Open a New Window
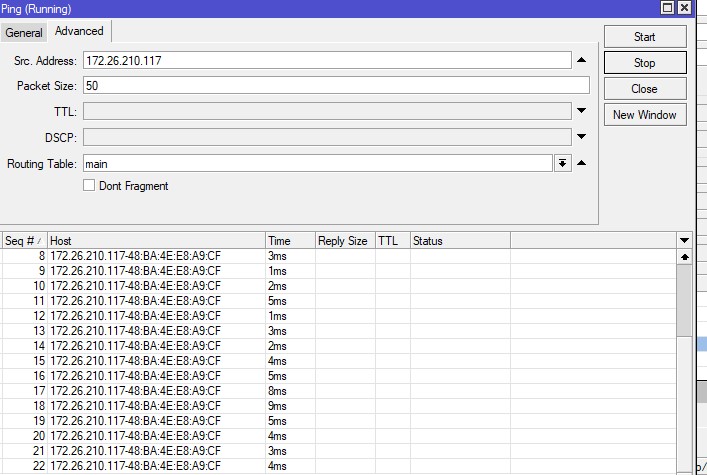 645,115
